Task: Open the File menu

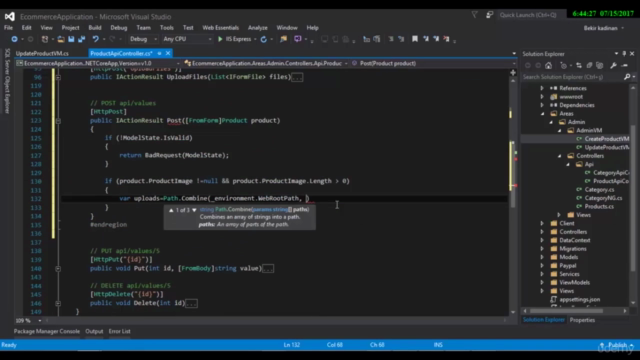Action: click(8, 28)
